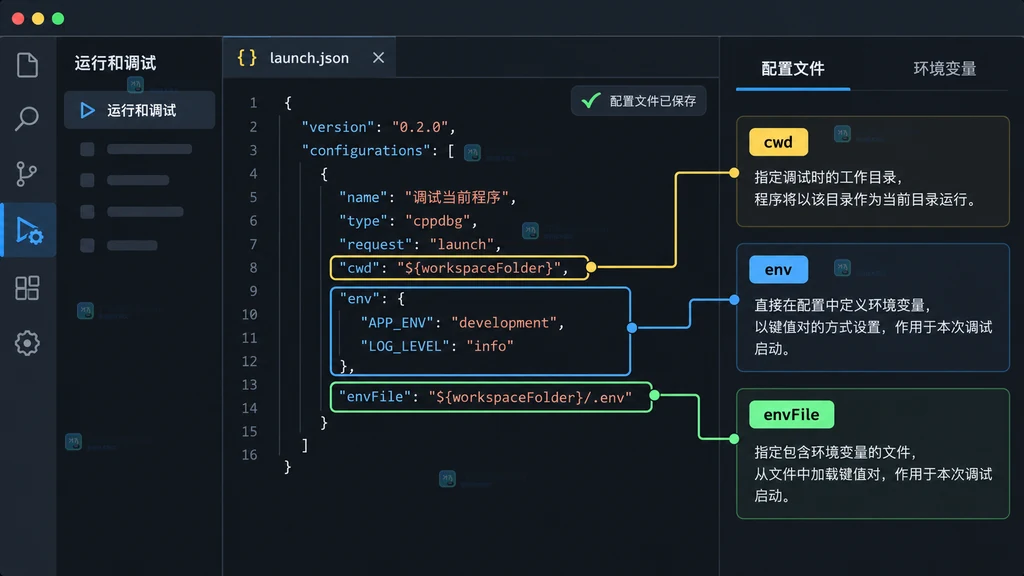Click the 配置文件已保存 notification

click(639, 101)
